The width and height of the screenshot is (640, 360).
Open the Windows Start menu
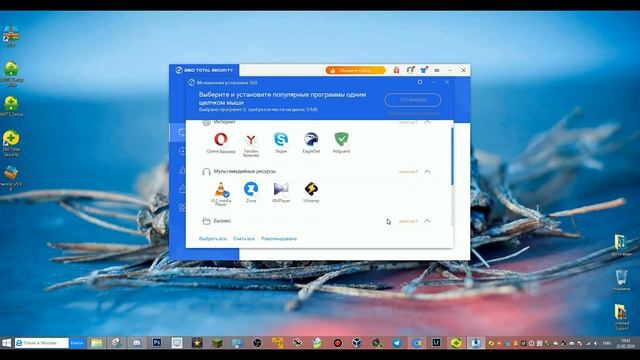tap(7, 343)
